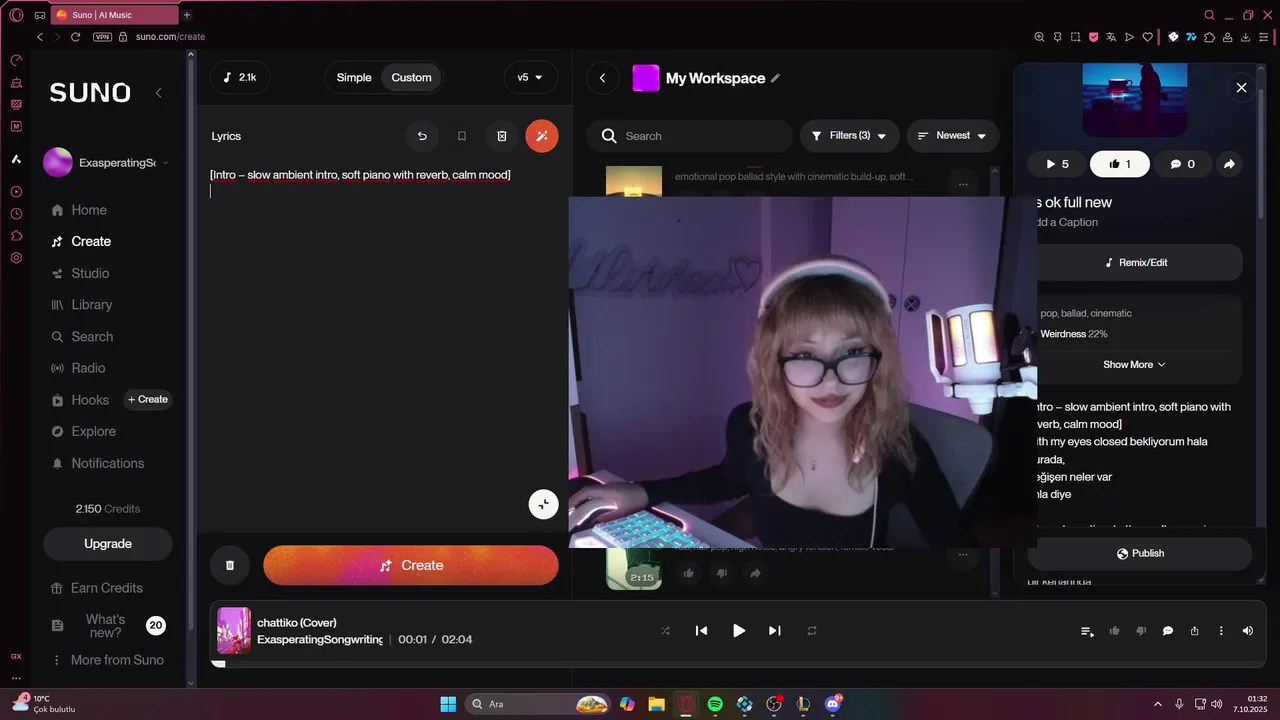Open the player's three-dot more menu
Viewport: 1280px width, 720px height.
point(1221,631)
